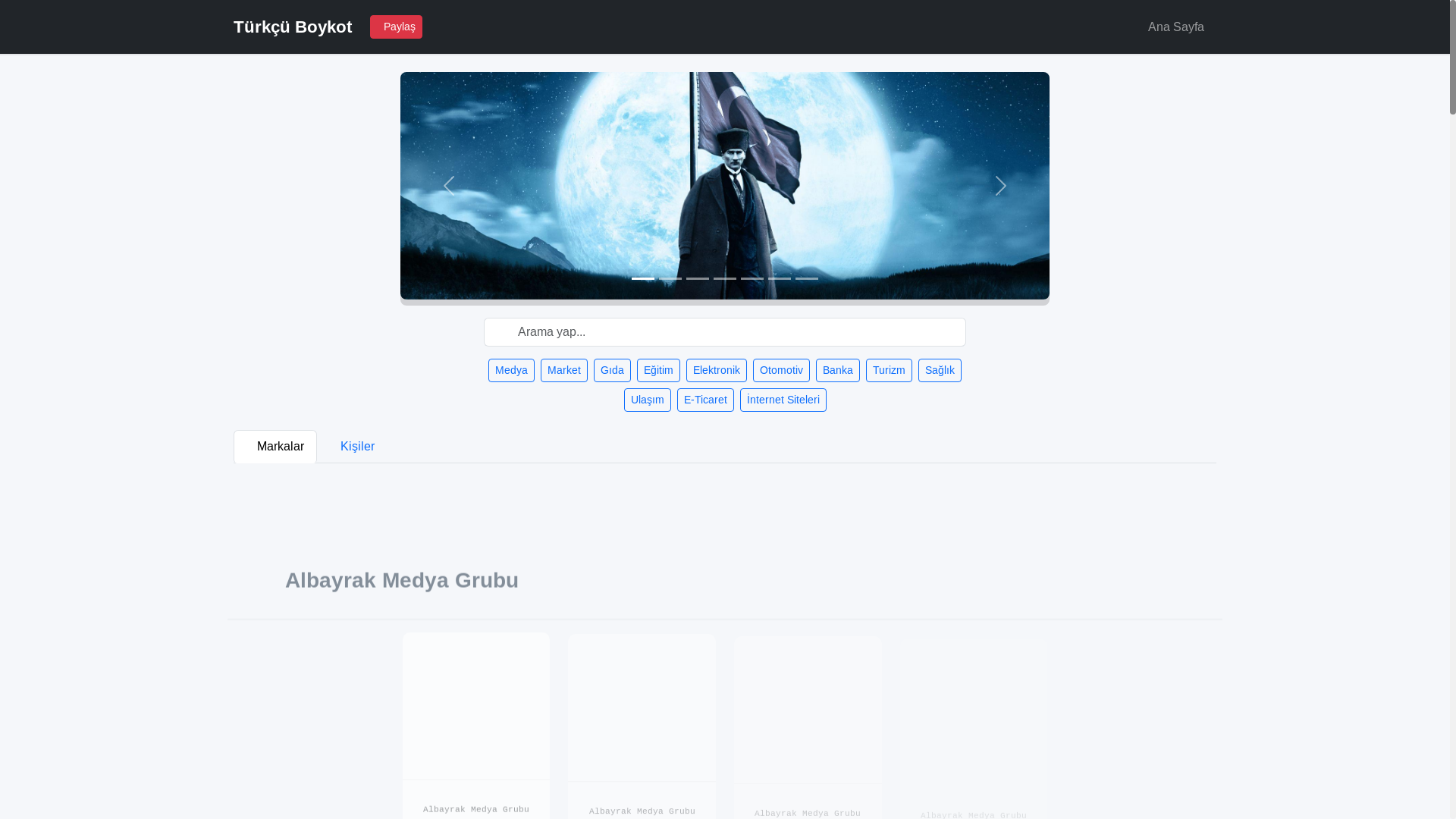Open the third Albayrak Medya Grubu brand card
The width and height of the screenshot is (1456, 819).
[x=808, y=728]
